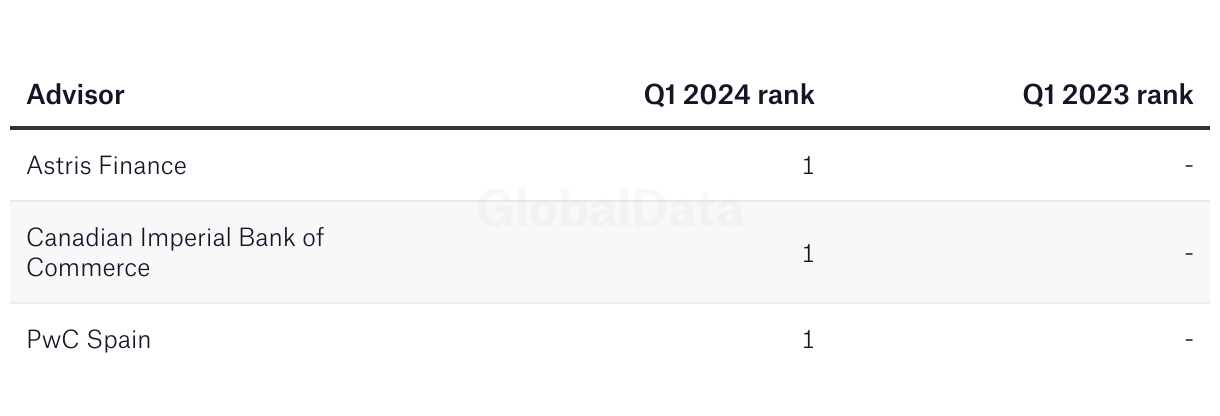Screen dimensions: 1220x416
Task: Click the faint GlobalData watermark
Action: pos(610,210)
